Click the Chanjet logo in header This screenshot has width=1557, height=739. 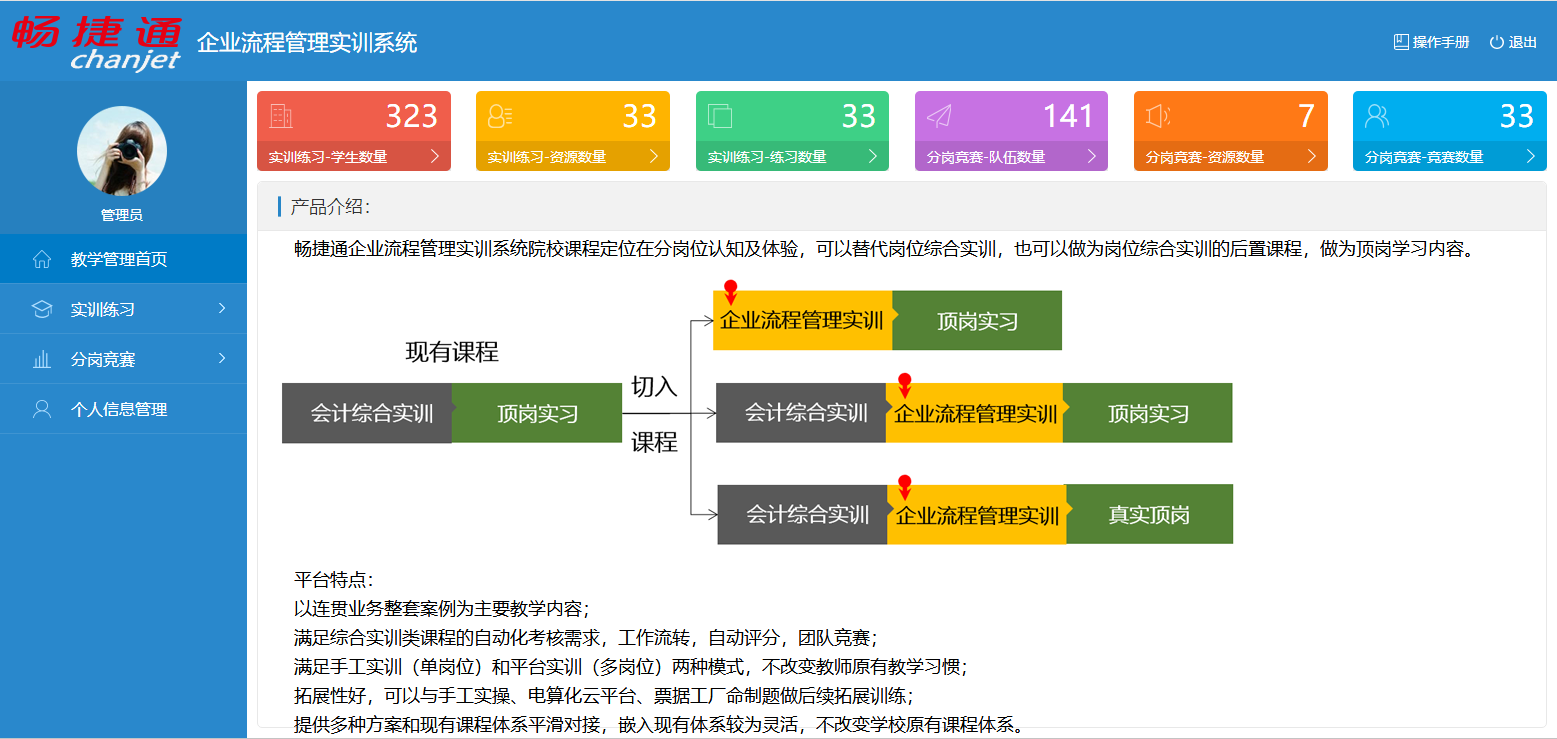point(96,42)
